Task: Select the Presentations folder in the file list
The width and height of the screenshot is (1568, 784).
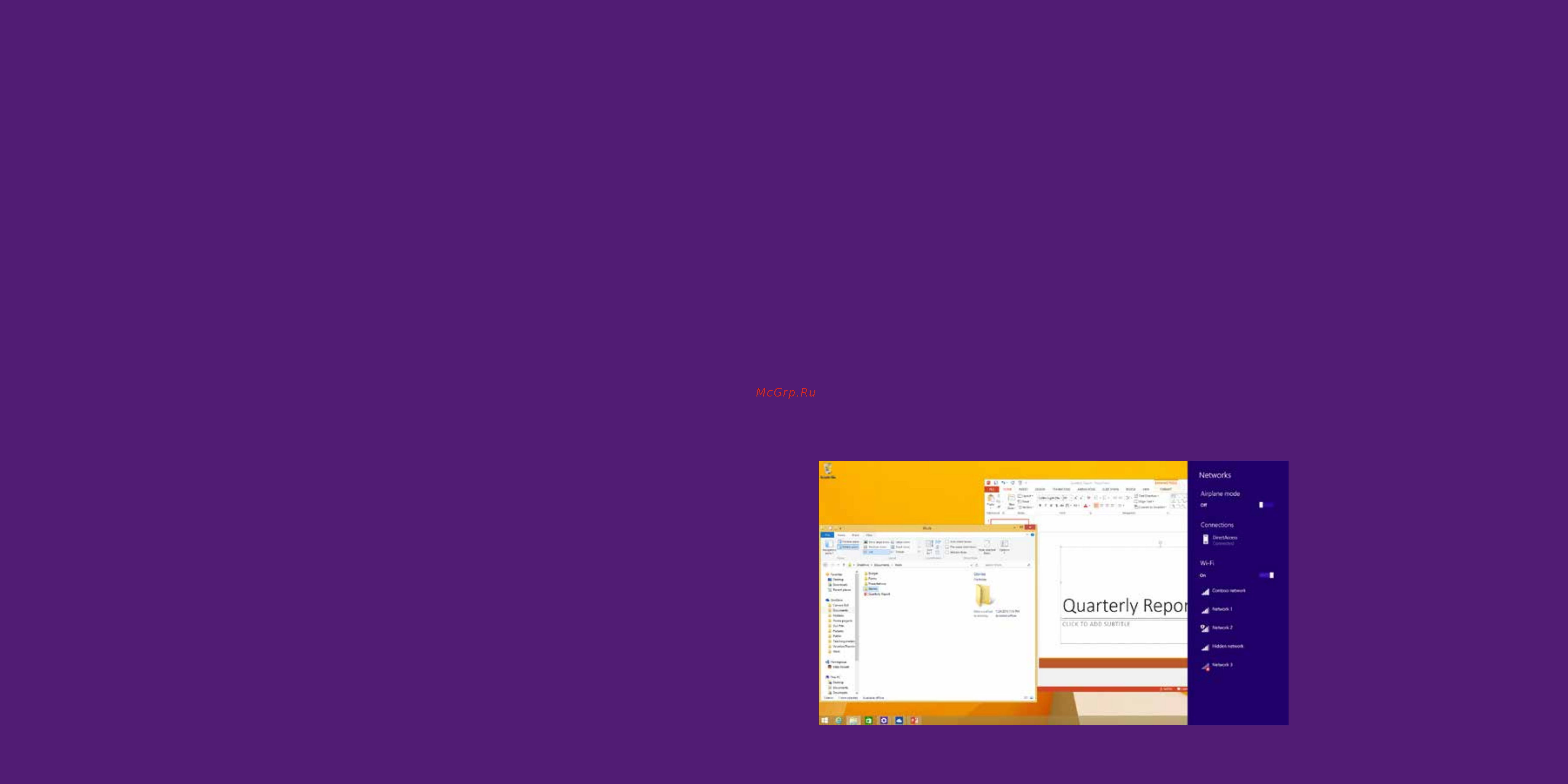Action: click(x=876, y=584)
